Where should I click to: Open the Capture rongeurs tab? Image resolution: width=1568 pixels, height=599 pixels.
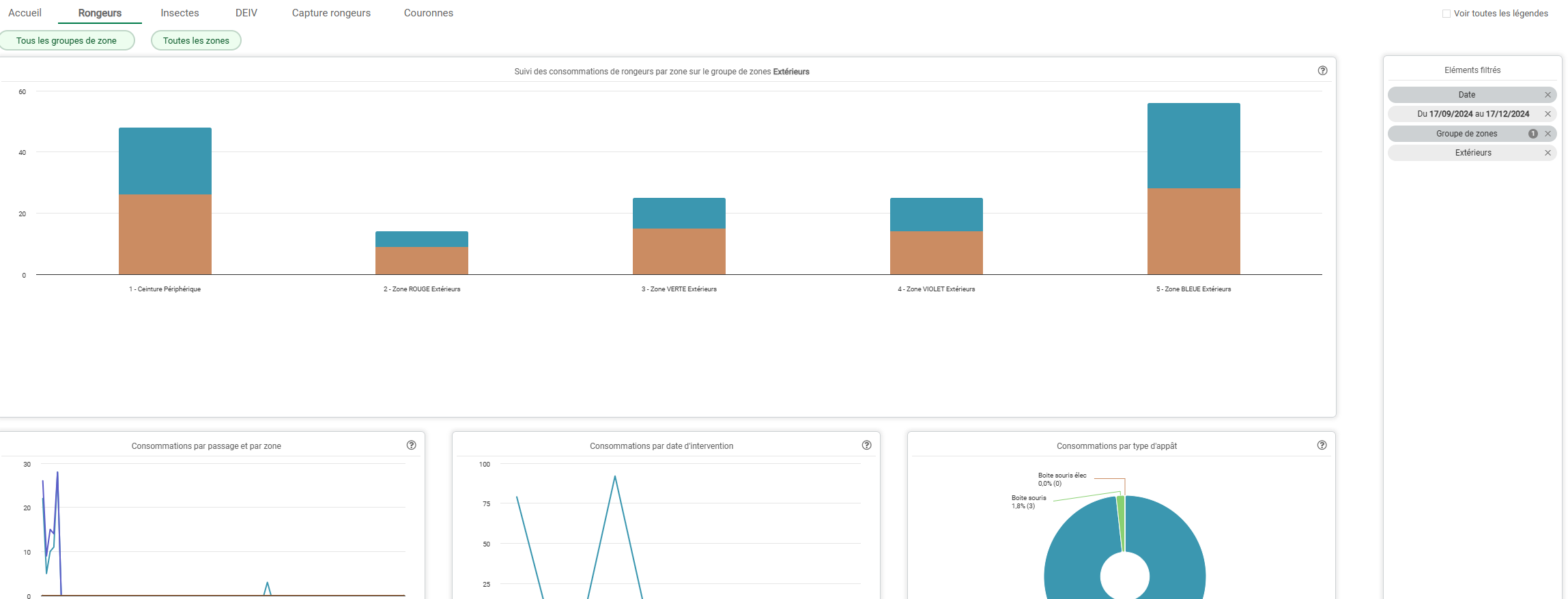[x=331, y=13]
